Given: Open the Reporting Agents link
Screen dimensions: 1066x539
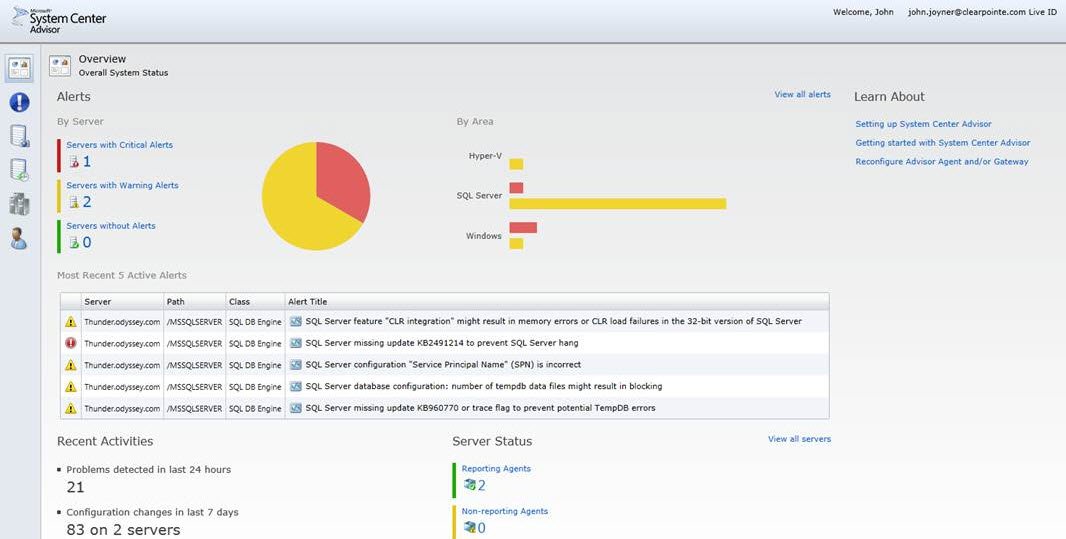Looking at the screenshot, I should 496,468.
